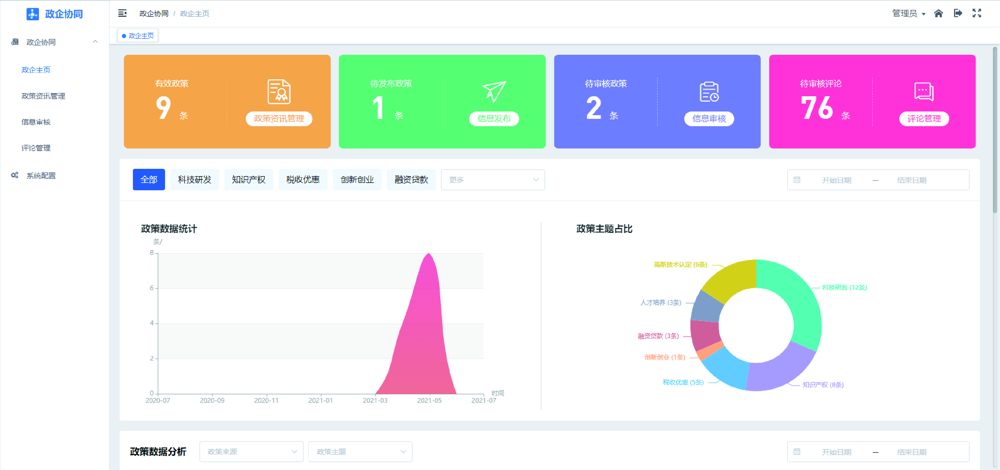Select the 全部 filter tag
1000x470 pixels.
click(x=149, y=180)
